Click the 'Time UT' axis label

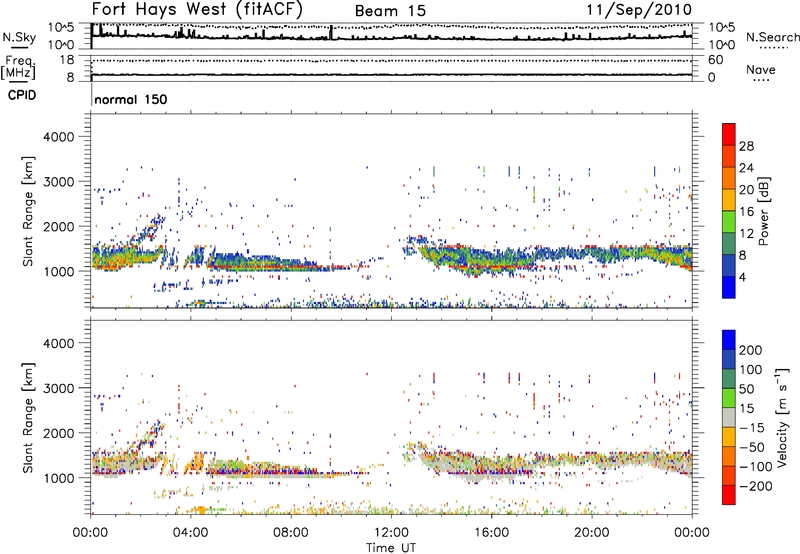391,547
